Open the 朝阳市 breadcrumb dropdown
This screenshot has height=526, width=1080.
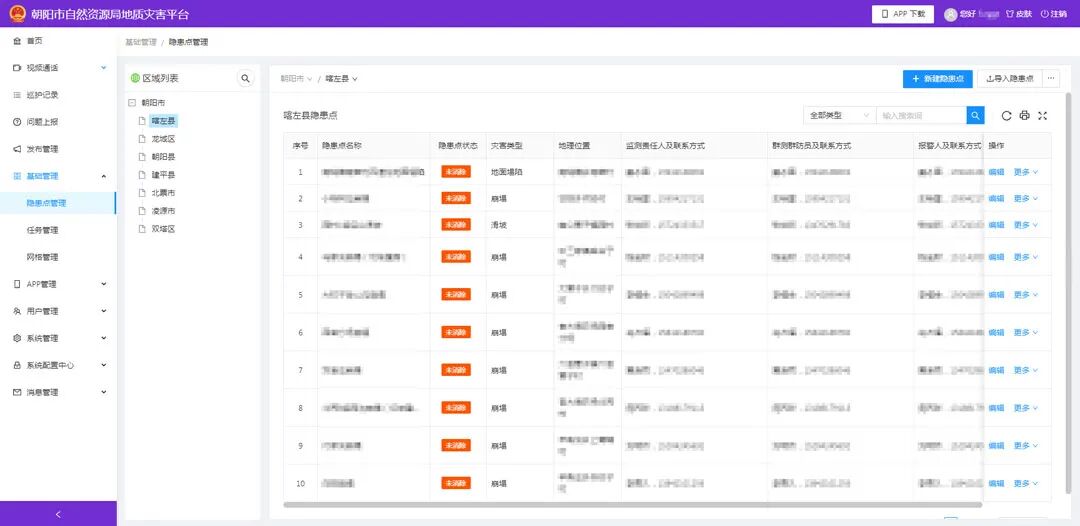tap(296, 78)
